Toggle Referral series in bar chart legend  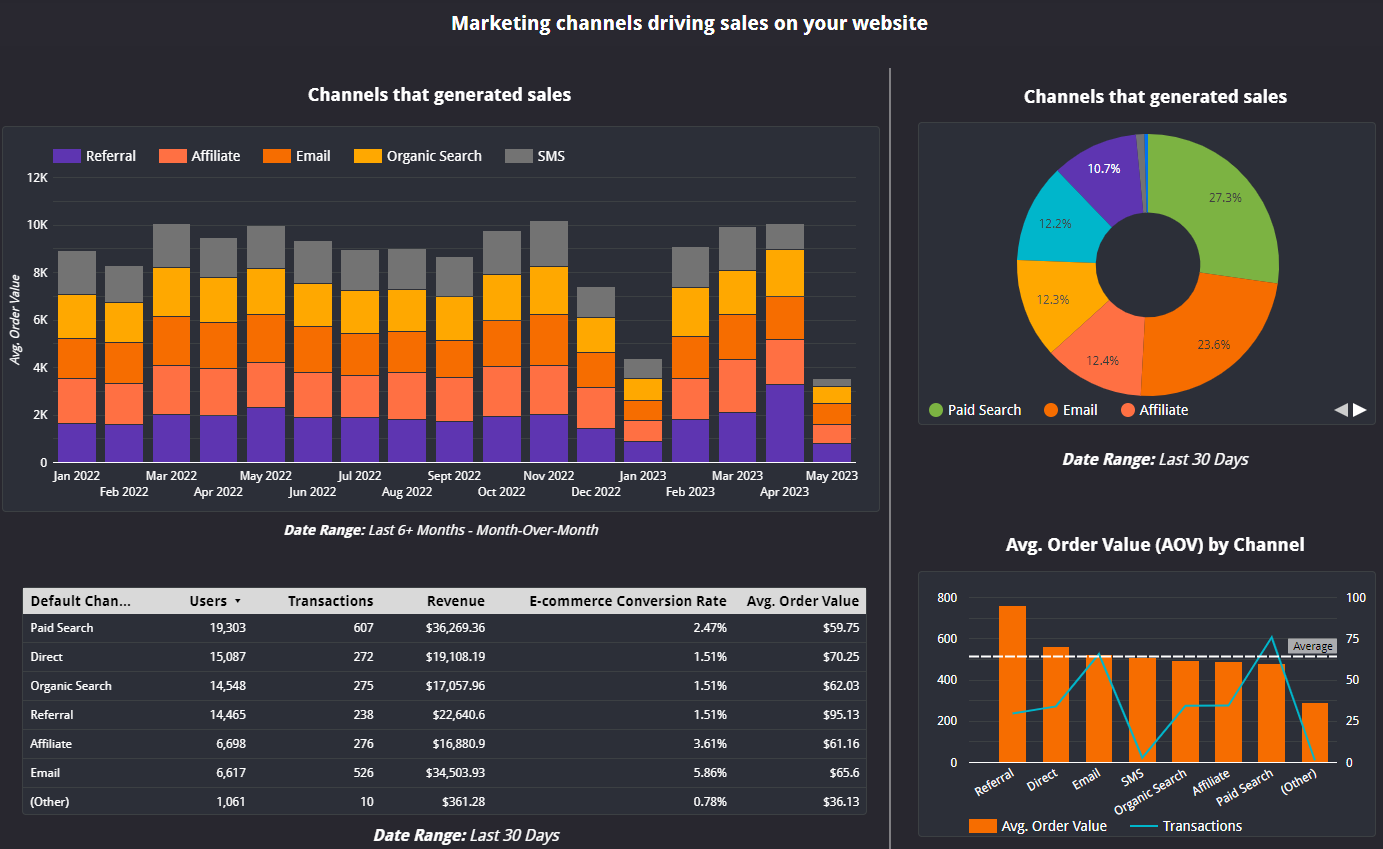point(94,156)
